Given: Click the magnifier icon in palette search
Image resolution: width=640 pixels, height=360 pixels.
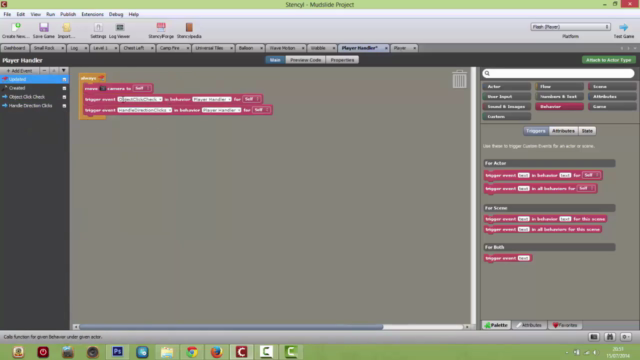Looking at the screenshot, I should (x=487, y=73).
